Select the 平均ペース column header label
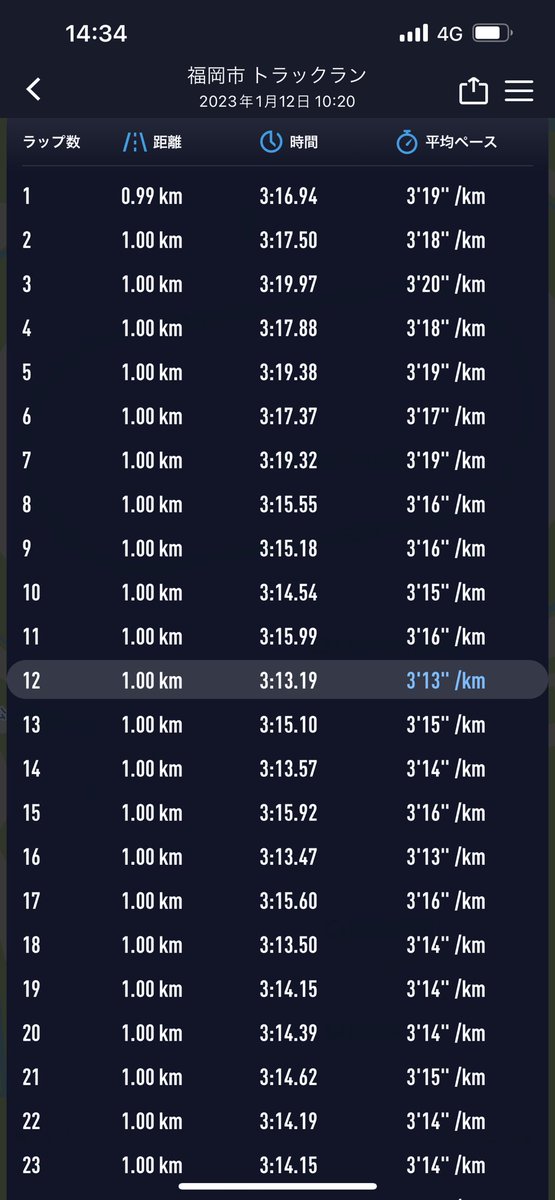 point(459,142)
